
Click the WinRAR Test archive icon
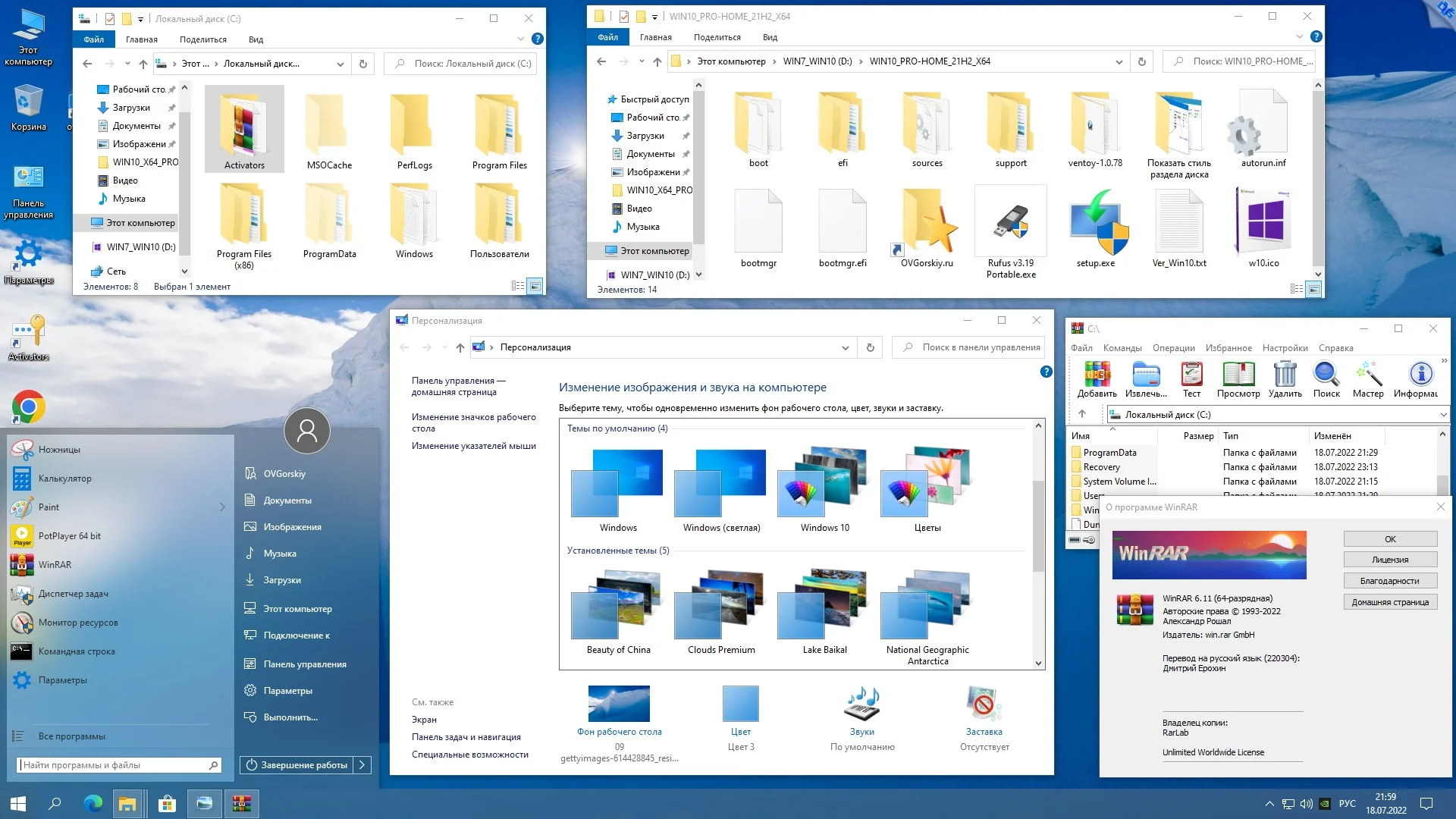tap(1191, 375)
